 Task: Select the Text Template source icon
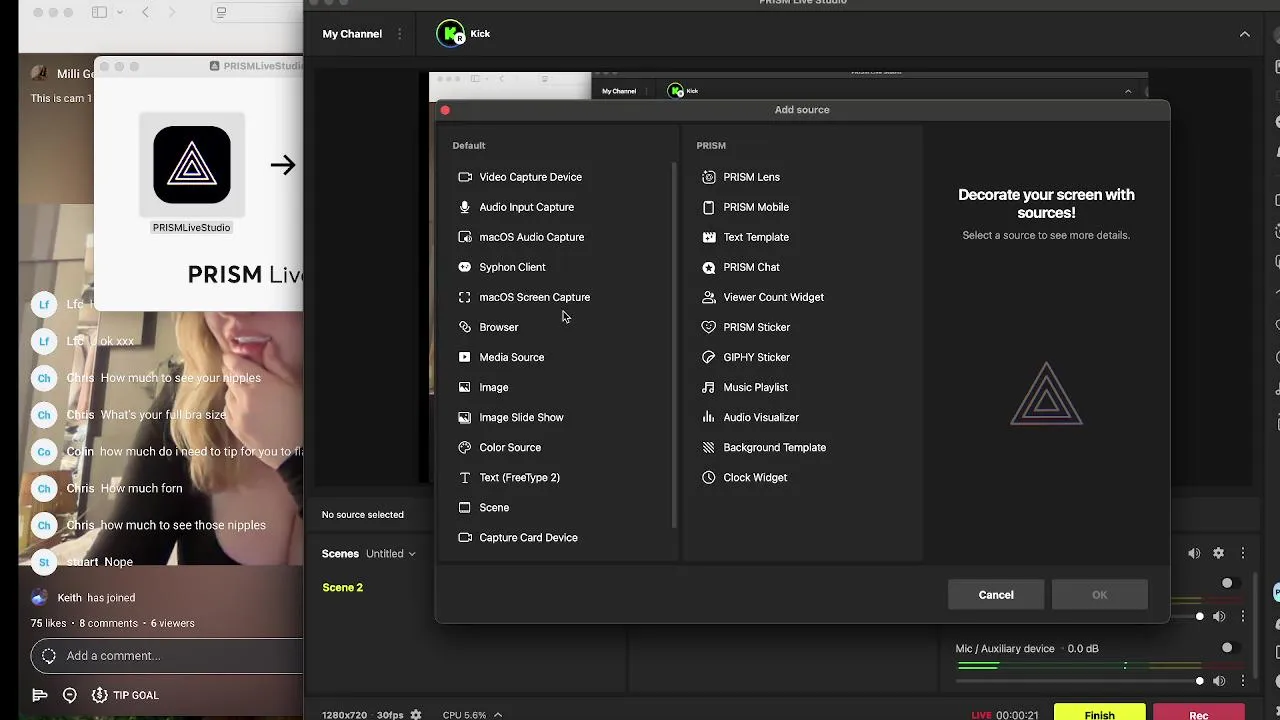(x=709, y=237)
